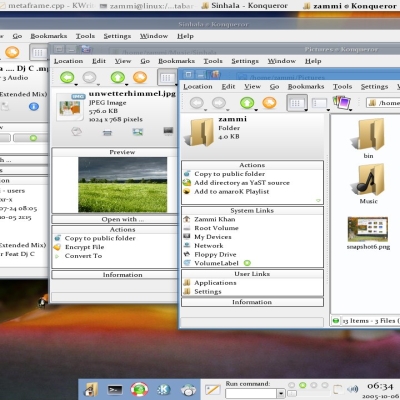This screenshot has width=400, height=400.
Task: Click the JPEG file icon for unwetterhimmel.jpg
Action: point(70,107)
